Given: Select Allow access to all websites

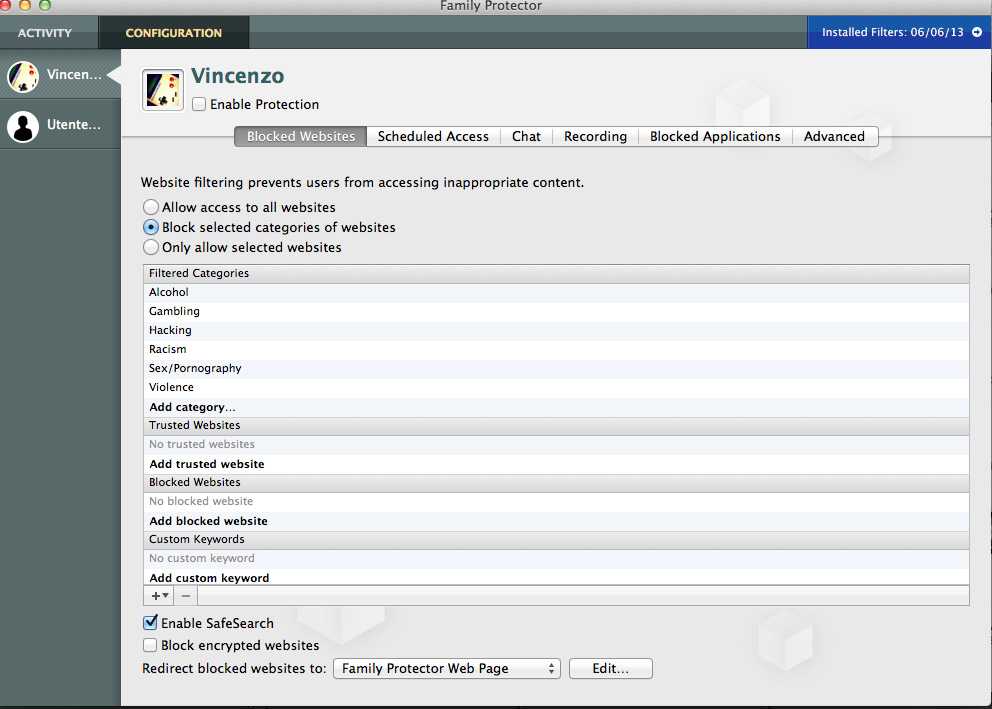Looking at the screenshot, I should [151, 207].
